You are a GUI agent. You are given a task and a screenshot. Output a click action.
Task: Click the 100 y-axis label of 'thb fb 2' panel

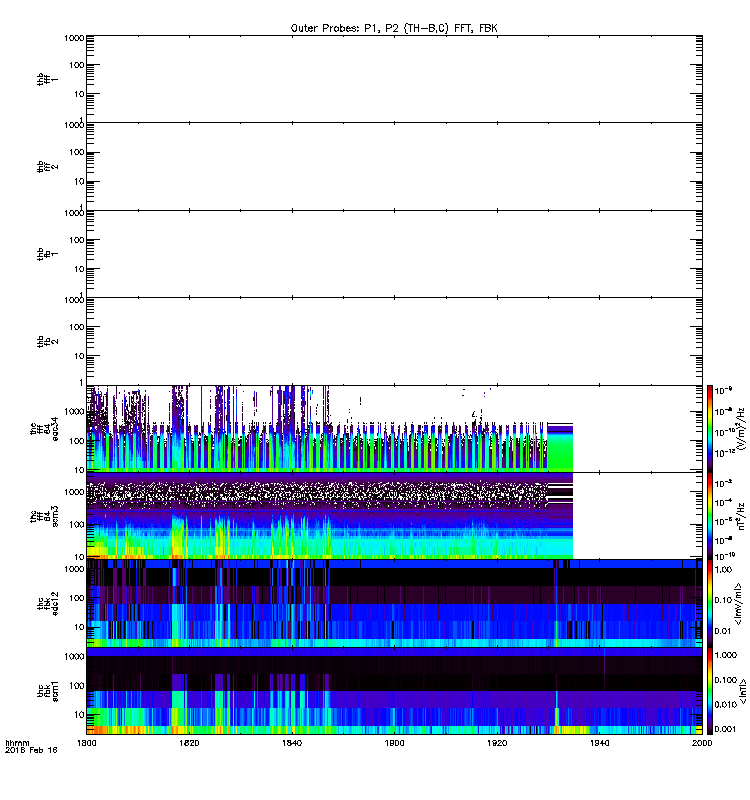(x=77, y=327)
